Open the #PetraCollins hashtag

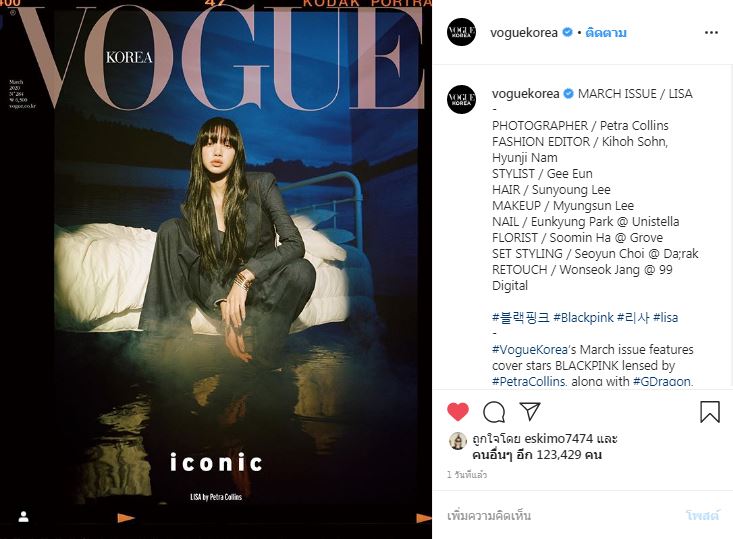529,381
